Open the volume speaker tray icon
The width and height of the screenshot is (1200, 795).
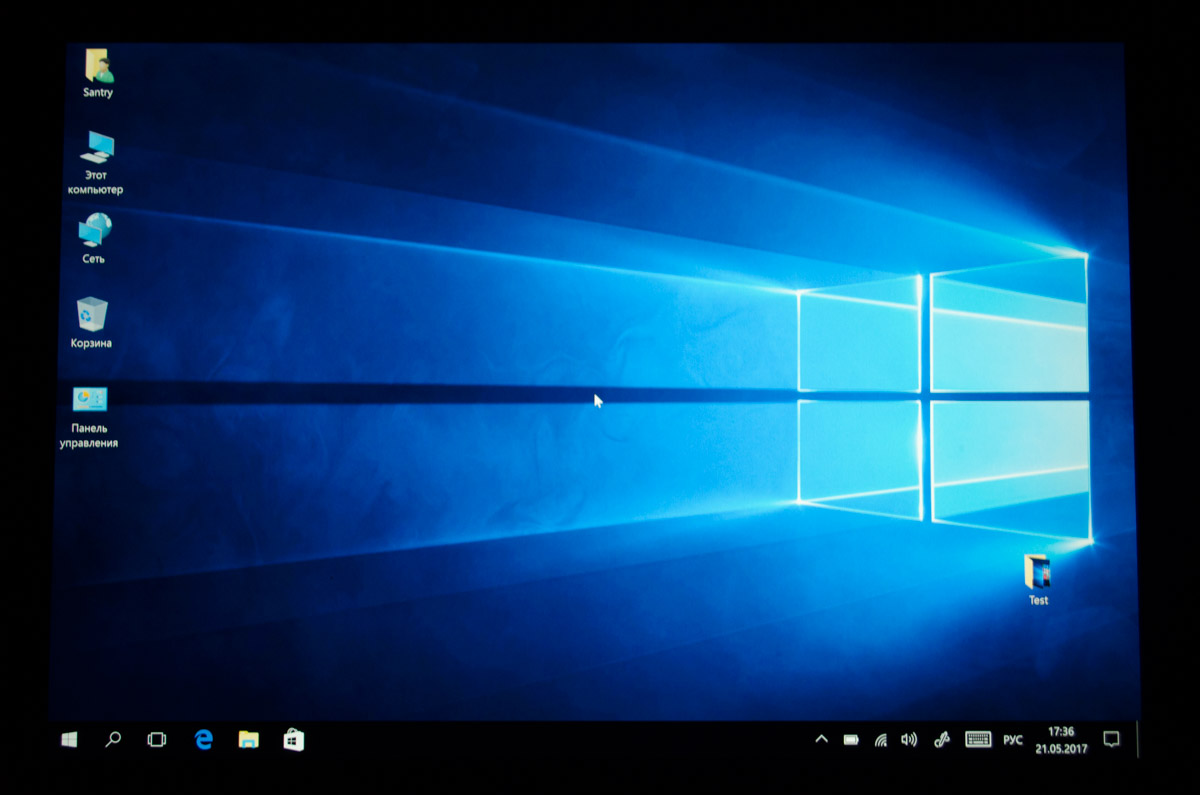(909, 740)
